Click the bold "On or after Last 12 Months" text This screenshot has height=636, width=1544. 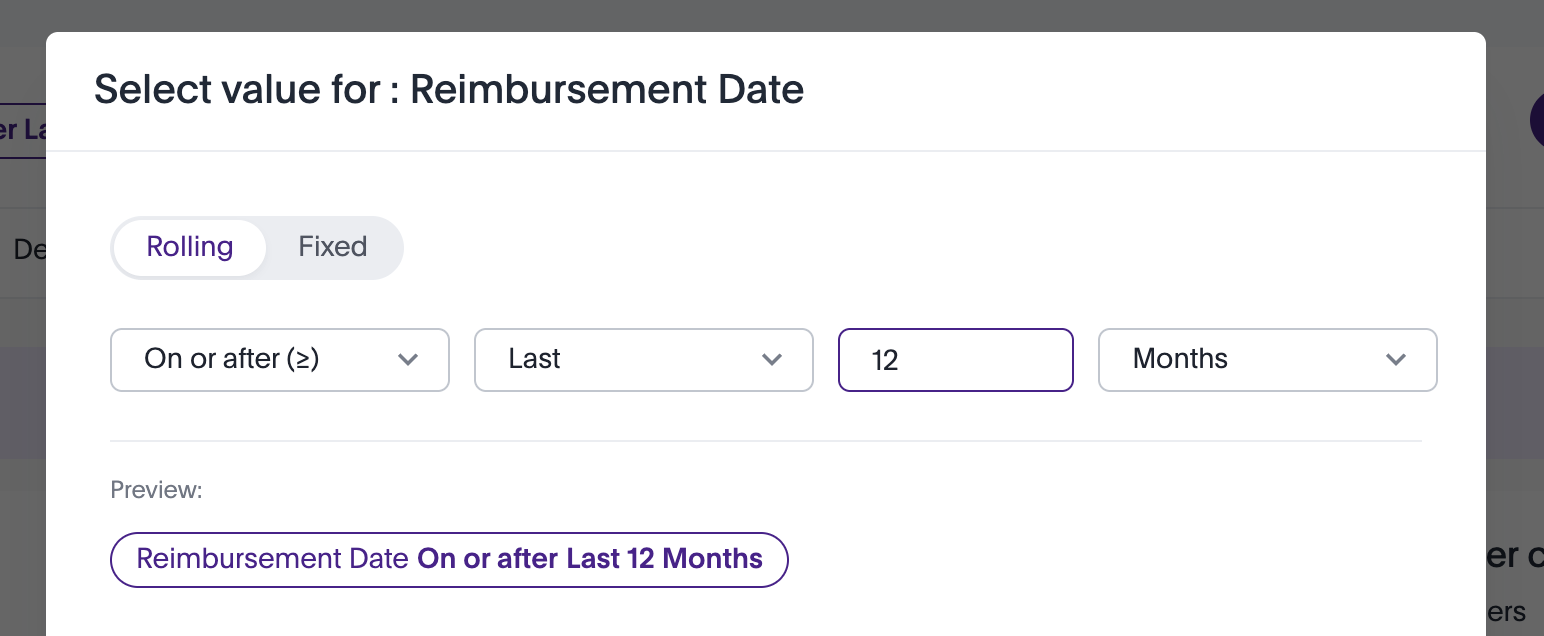coord(590,559)
